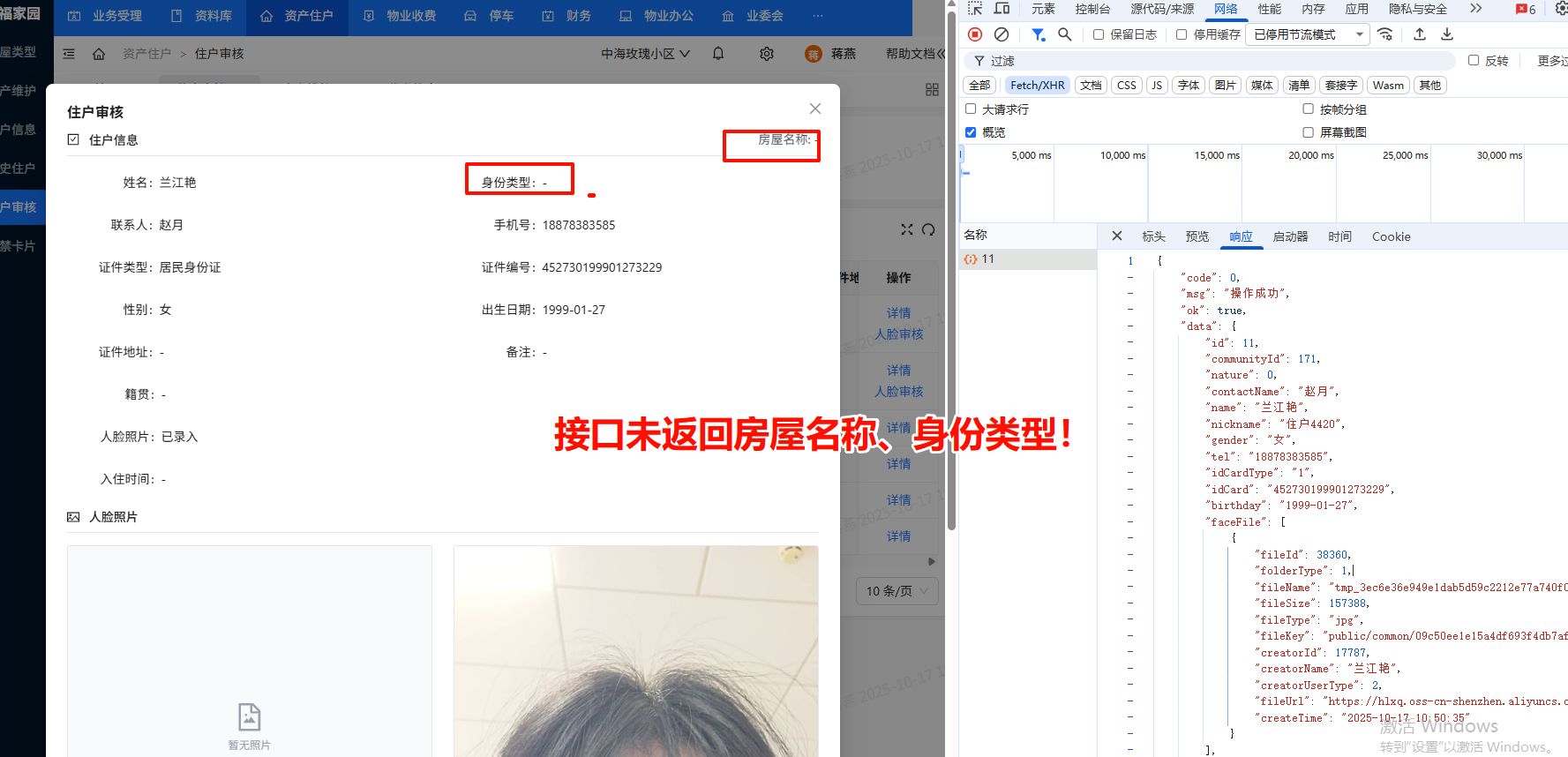Open notifications bell icon

pyautogui.click(x=718, y=54)
